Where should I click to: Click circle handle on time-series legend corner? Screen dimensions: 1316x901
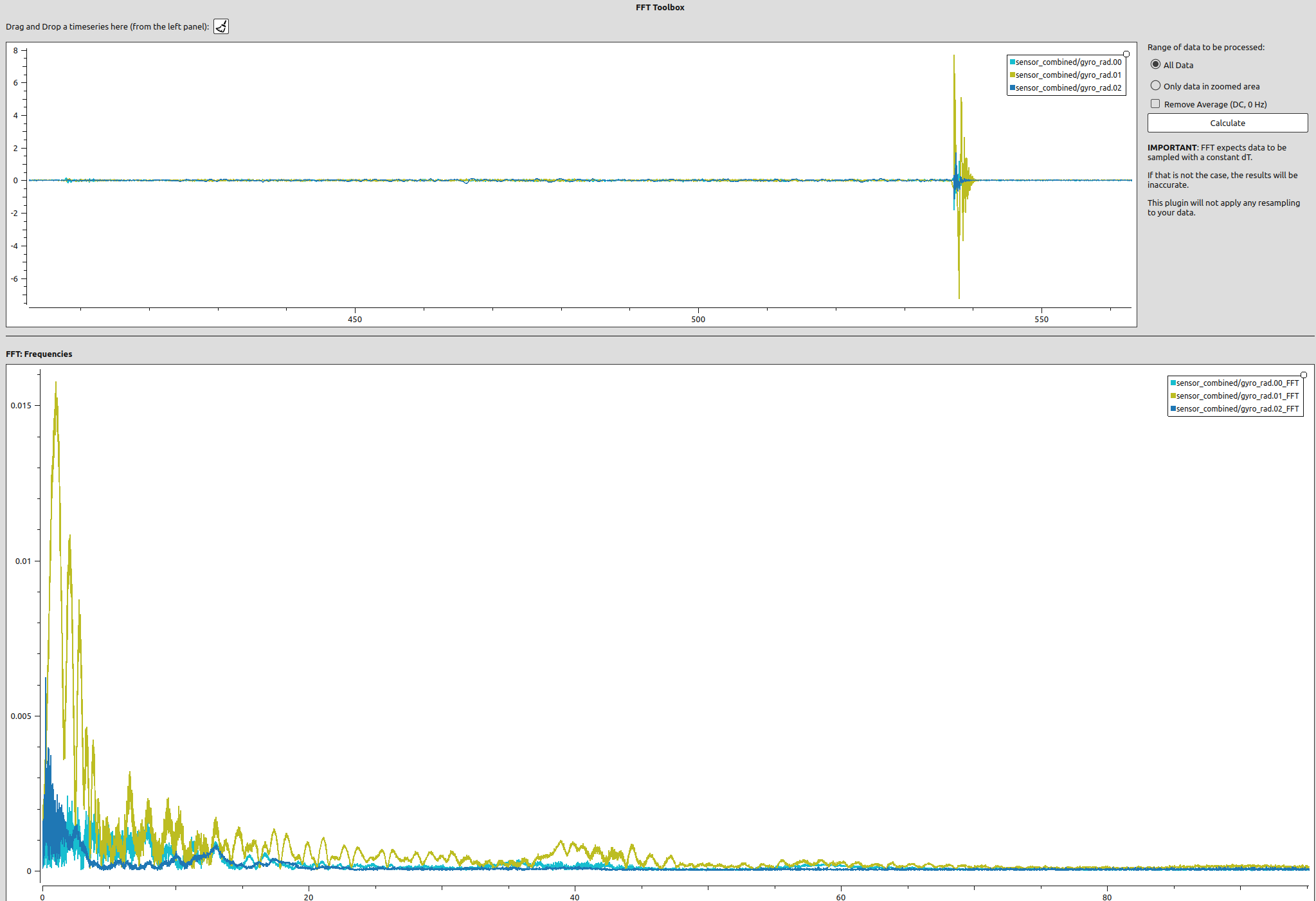(1126, 54)
